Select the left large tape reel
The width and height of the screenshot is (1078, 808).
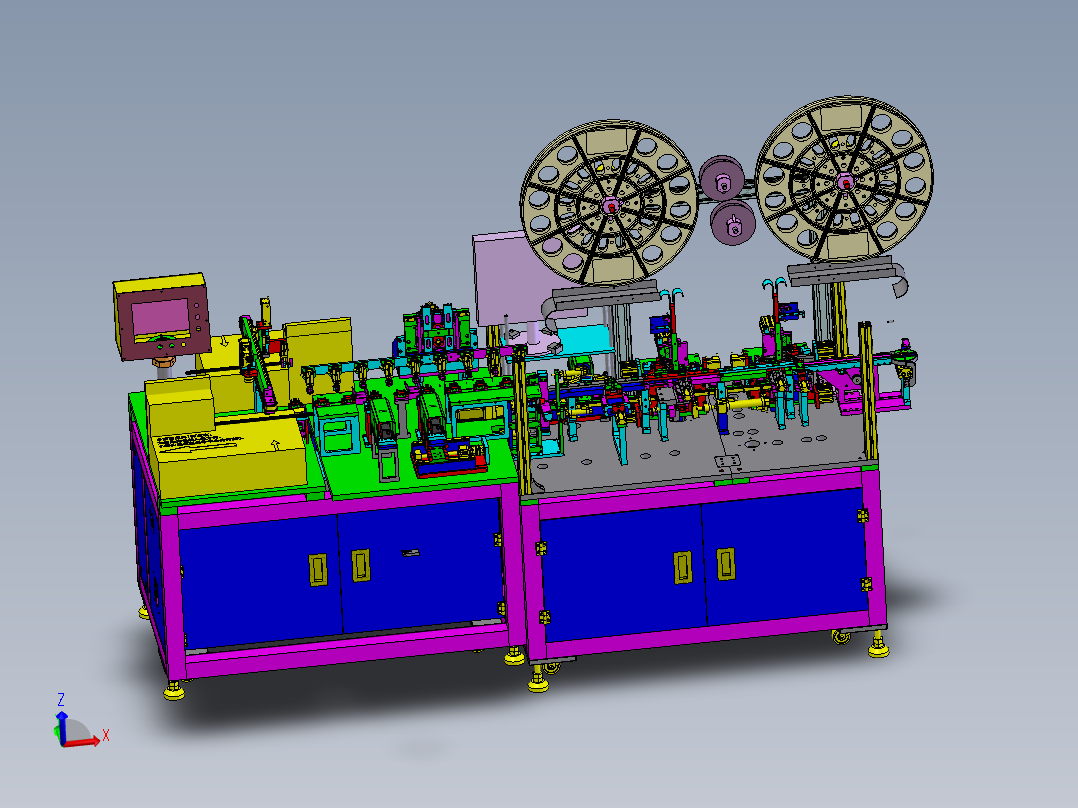coord(608,203)
